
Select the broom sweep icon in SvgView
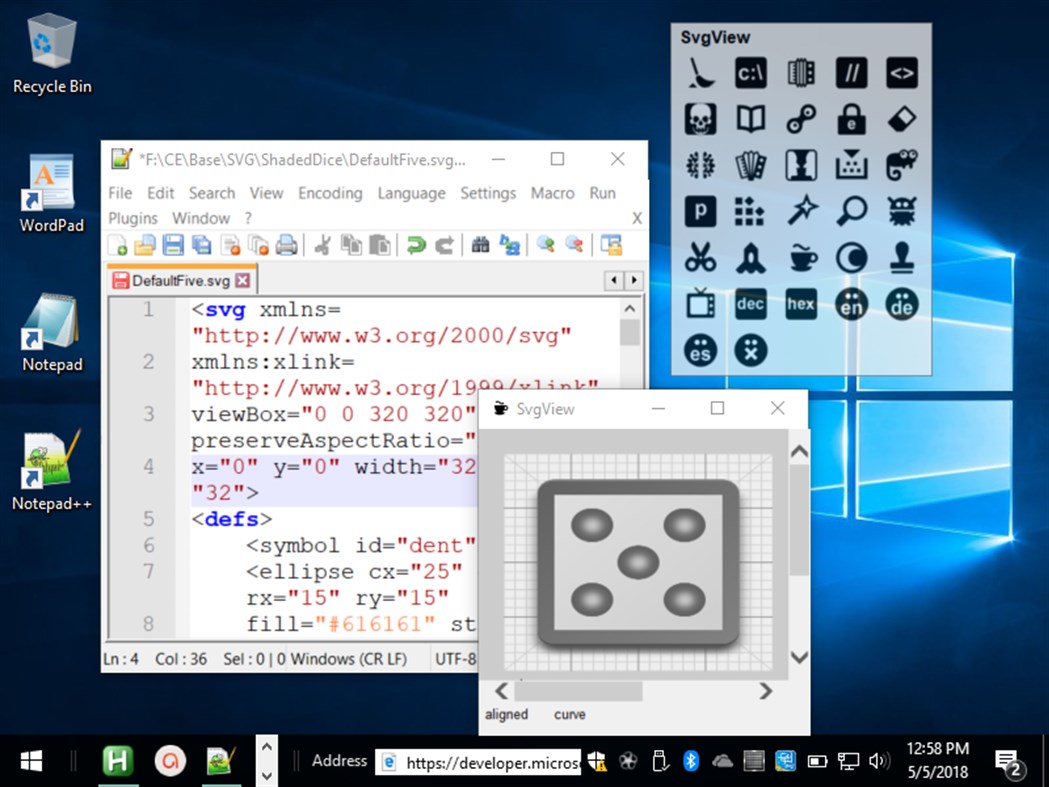pos(700,72)
